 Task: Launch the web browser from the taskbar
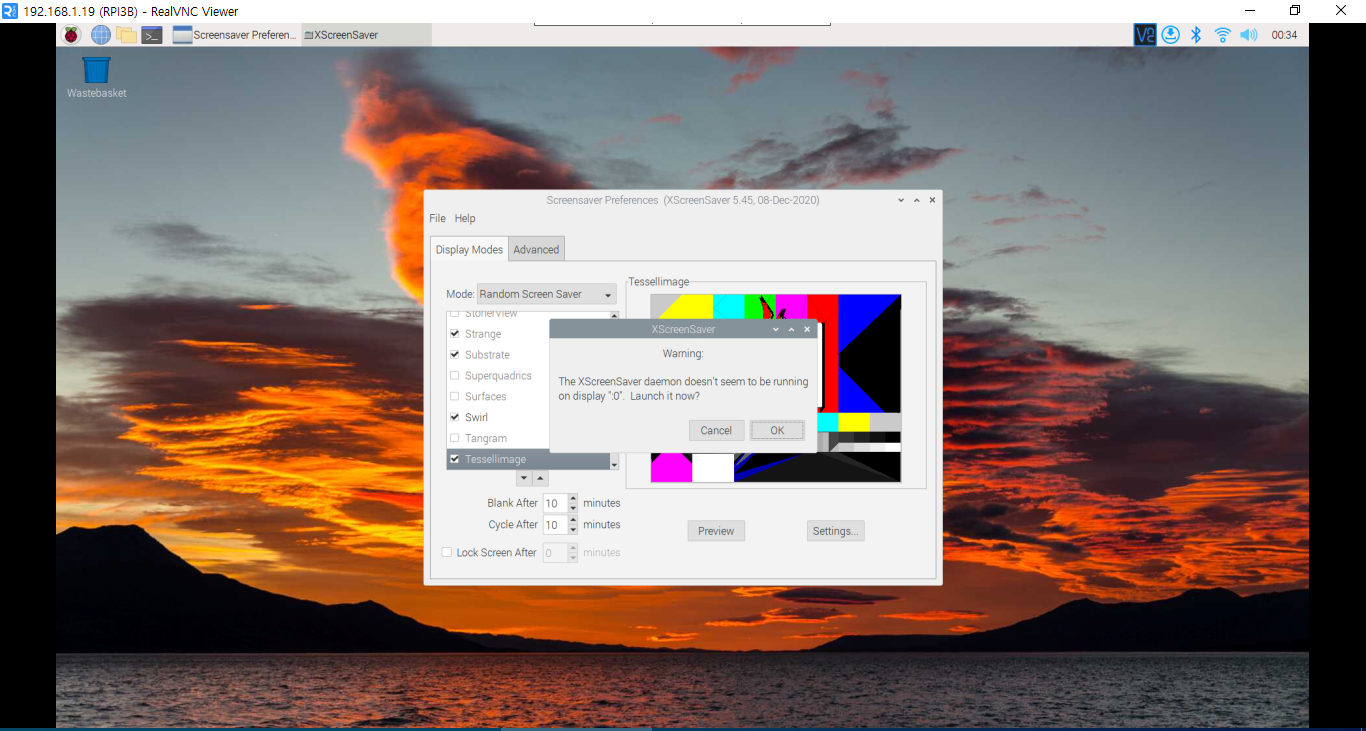tap(99, 34)
